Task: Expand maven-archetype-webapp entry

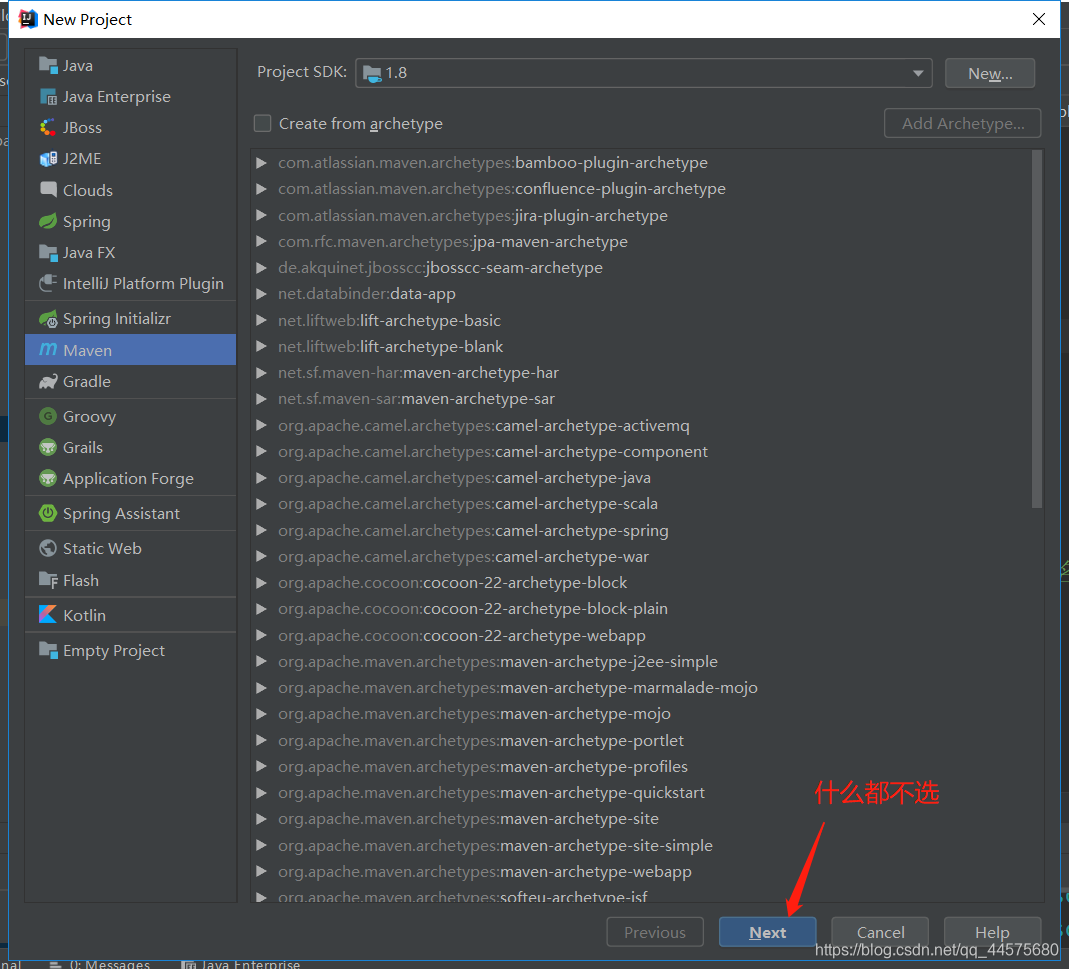Action: click(x=261, y=871)
